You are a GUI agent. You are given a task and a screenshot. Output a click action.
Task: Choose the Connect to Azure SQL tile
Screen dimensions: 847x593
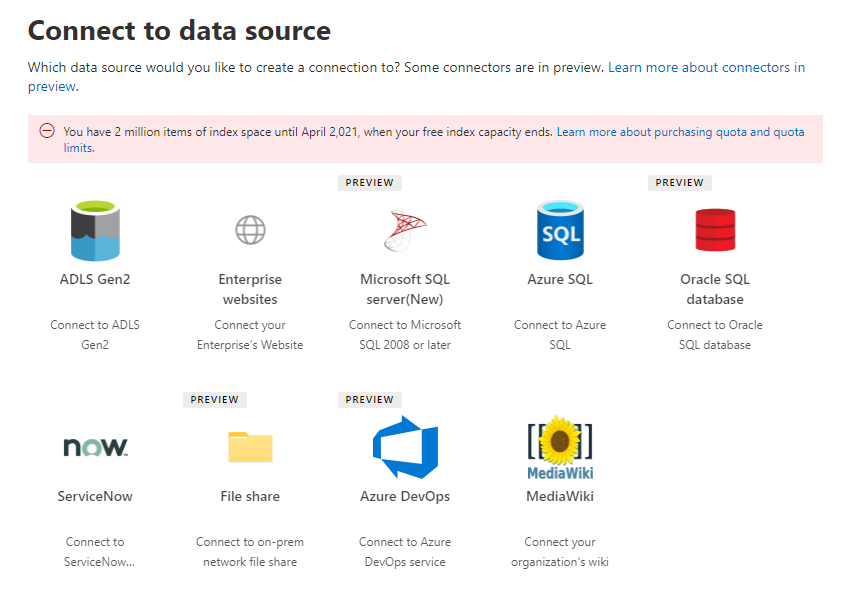pyautogui.click(x=560, y=334)
